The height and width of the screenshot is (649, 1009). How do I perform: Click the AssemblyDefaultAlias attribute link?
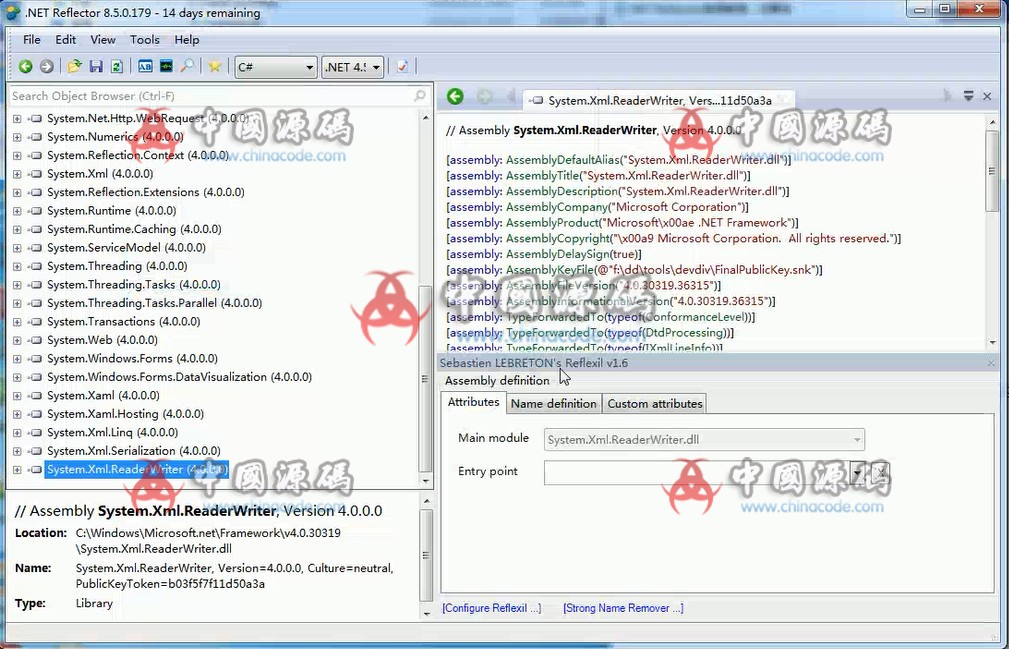tap(562, 160)
